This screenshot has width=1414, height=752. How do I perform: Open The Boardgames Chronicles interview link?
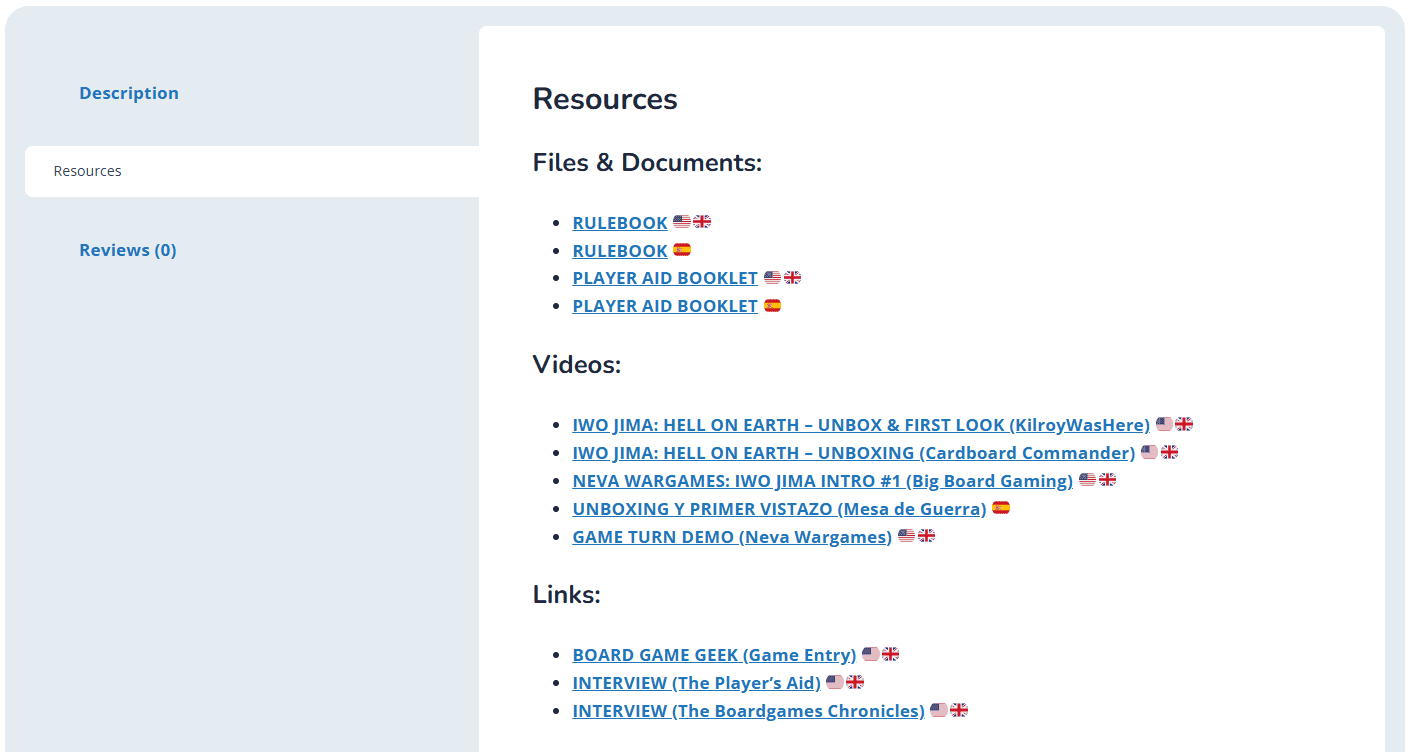click(x=748, y=711)
